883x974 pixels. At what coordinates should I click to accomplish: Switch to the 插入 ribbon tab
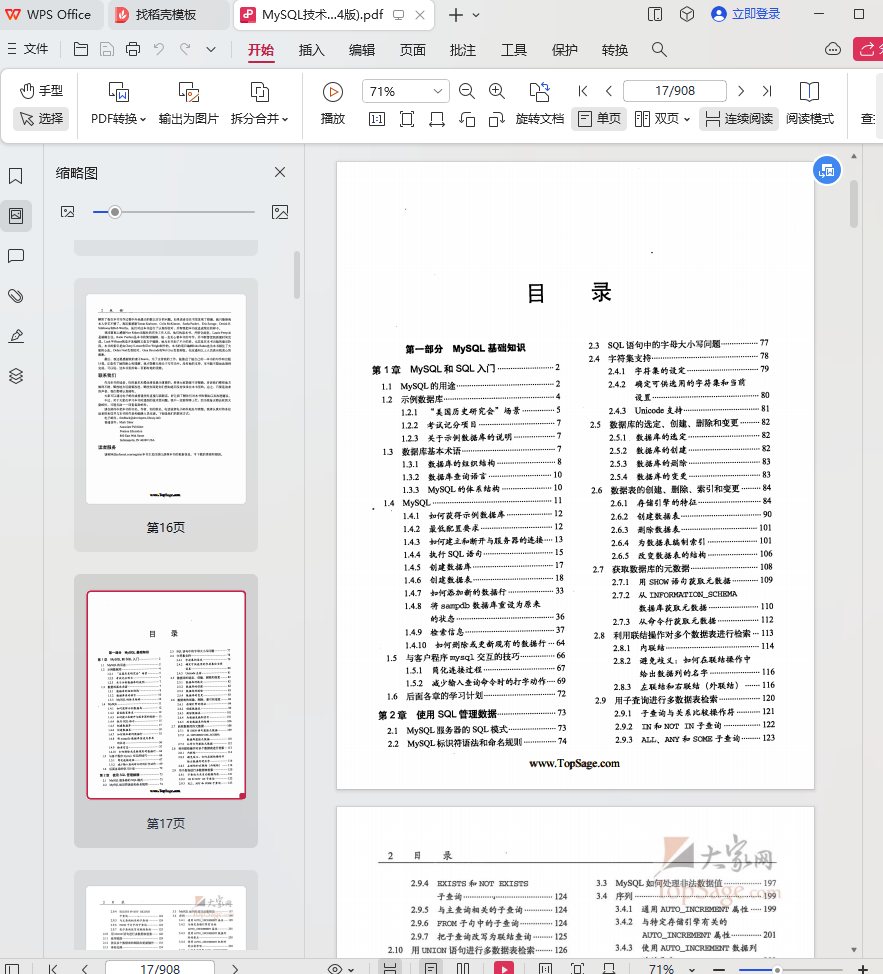tap(311, 48)
